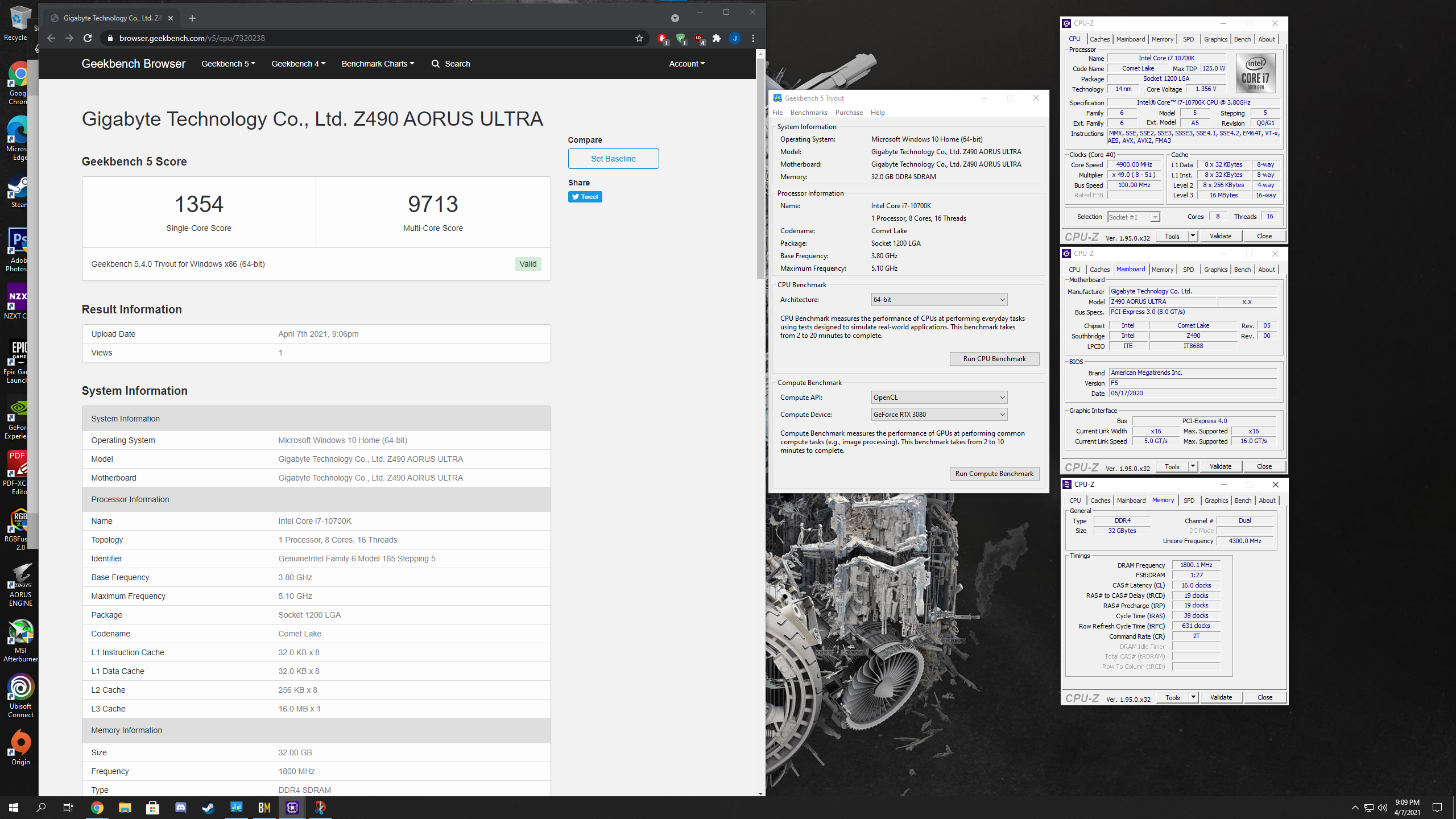Open Graphics tab in bottom CPU-Z window
The height and width of the screenshot is (819, 1456).
(1216, 500)
